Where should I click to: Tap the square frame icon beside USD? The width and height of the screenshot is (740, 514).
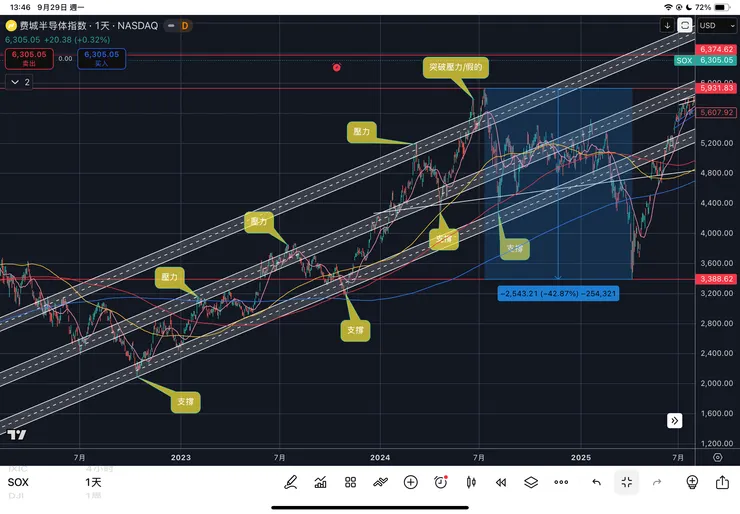(685, 25)
